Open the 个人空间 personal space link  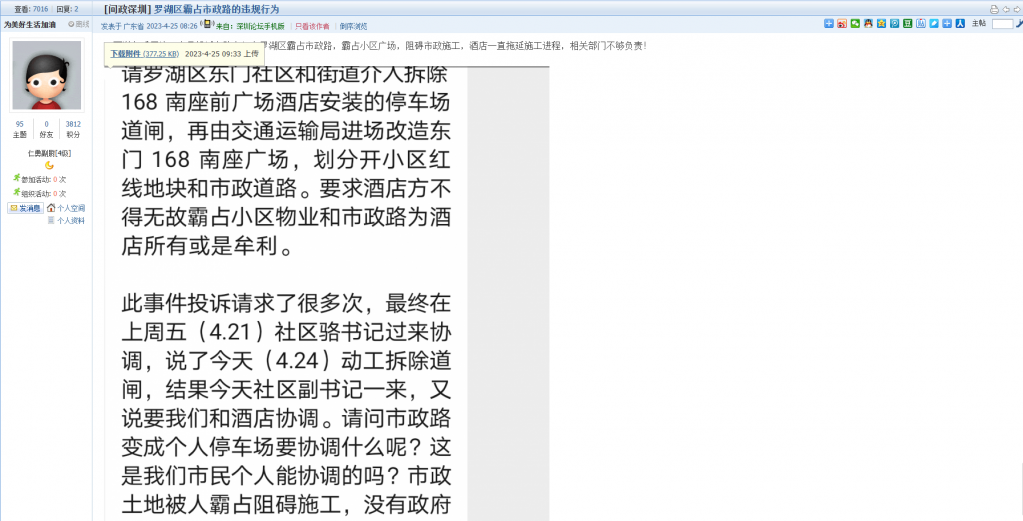click(x=70, y=208)
